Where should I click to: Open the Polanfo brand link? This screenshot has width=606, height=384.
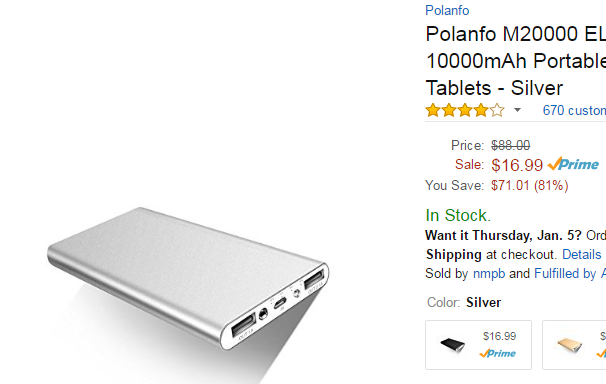[x=447, y=10]
